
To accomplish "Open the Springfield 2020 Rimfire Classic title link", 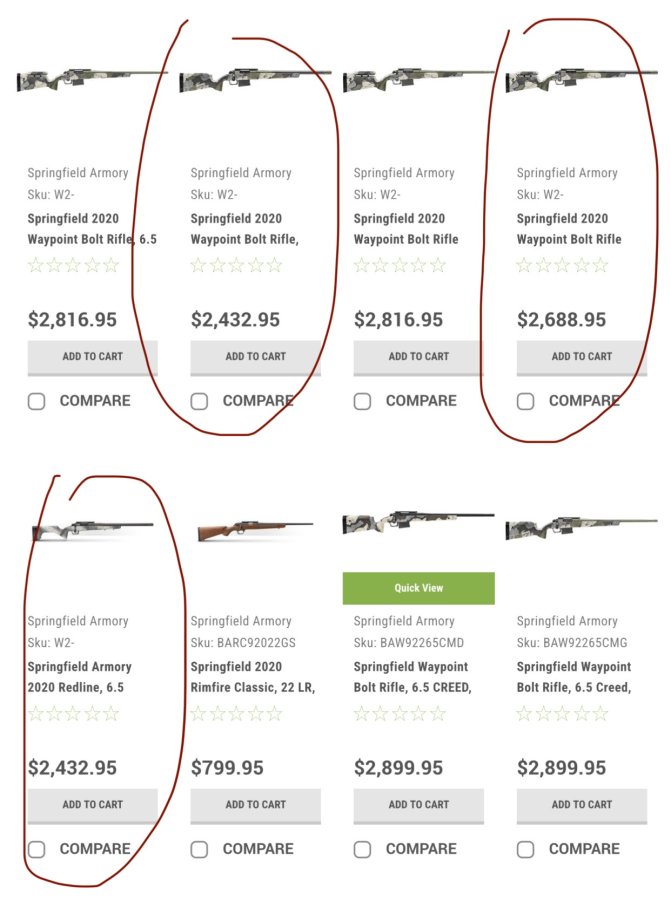I will pyautogui.click(x=253, y=677).
